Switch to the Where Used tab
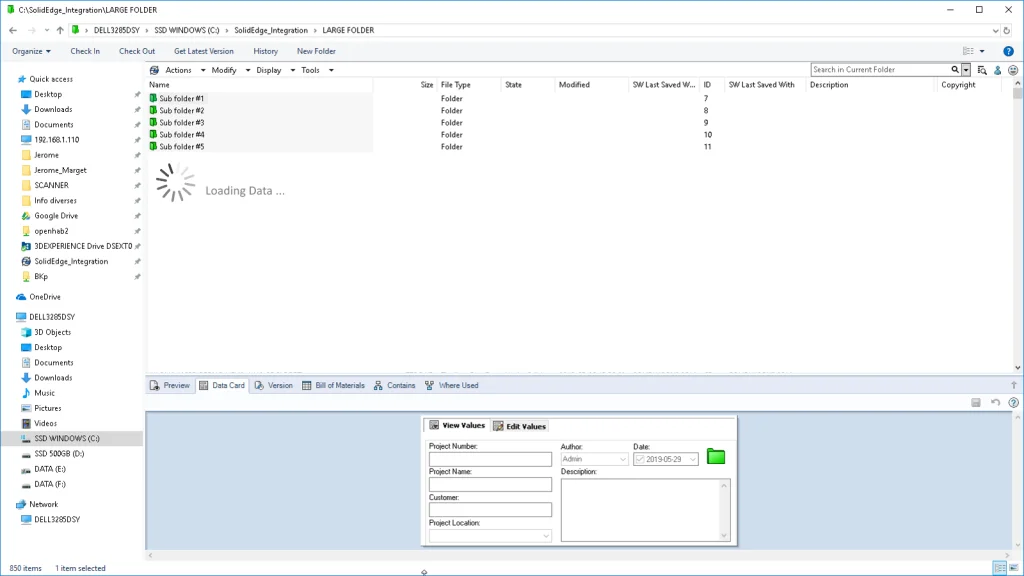1024x576 pixels. [452, 385]
